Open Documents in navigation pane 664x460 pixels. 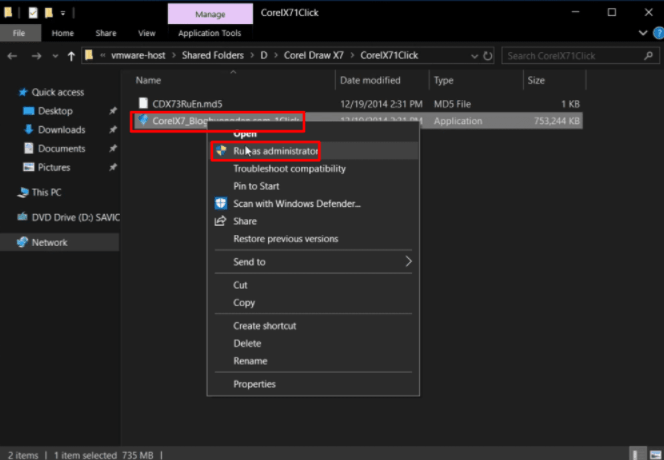click(61, 149)
